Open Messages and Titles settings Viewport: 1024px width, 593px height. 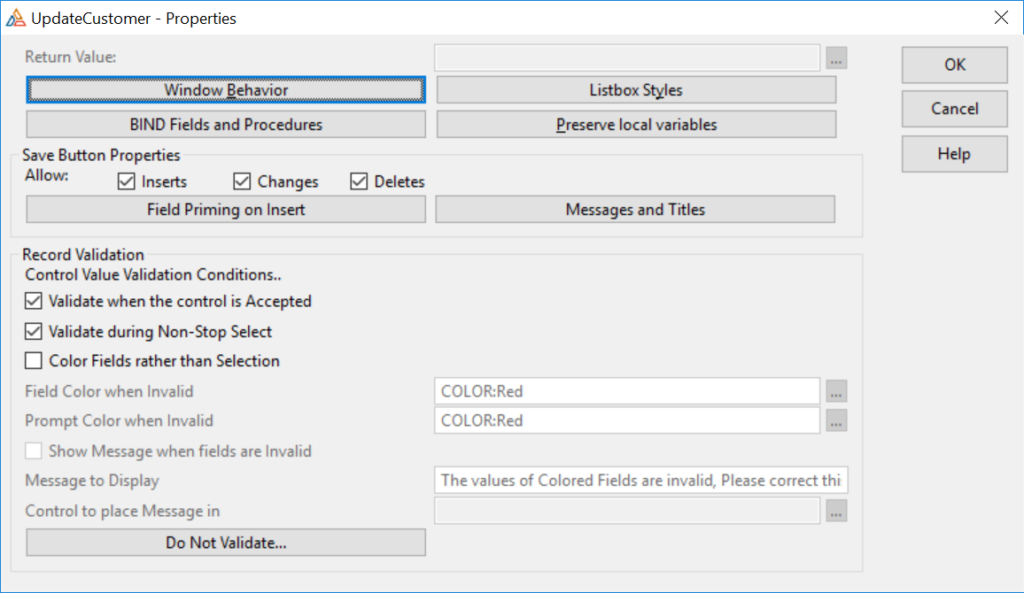tap(635, 210)
